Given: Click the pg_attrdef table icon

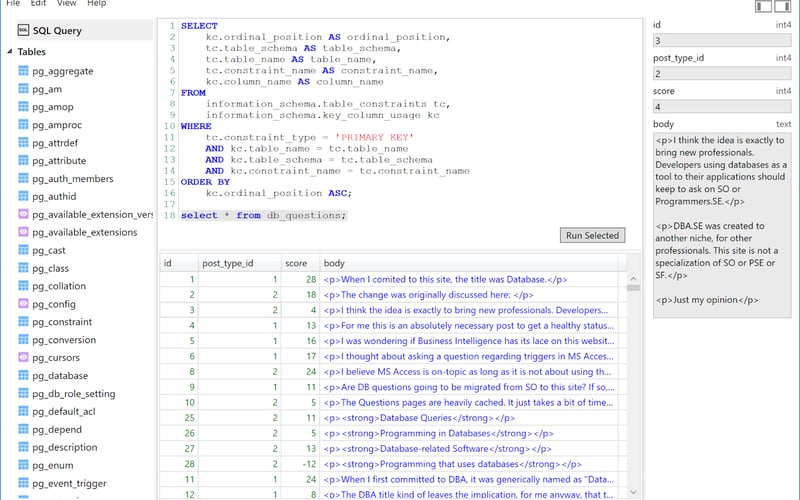Looking at the screenshot, I should coord(23,142).
